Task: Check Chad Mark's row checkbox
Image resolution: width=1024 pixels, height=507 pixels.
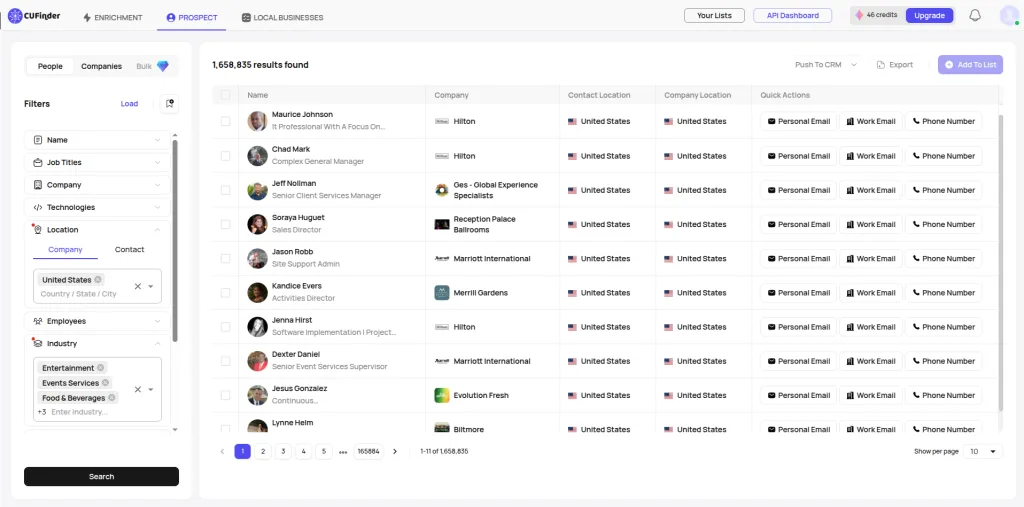Action: tap(225, 156)
